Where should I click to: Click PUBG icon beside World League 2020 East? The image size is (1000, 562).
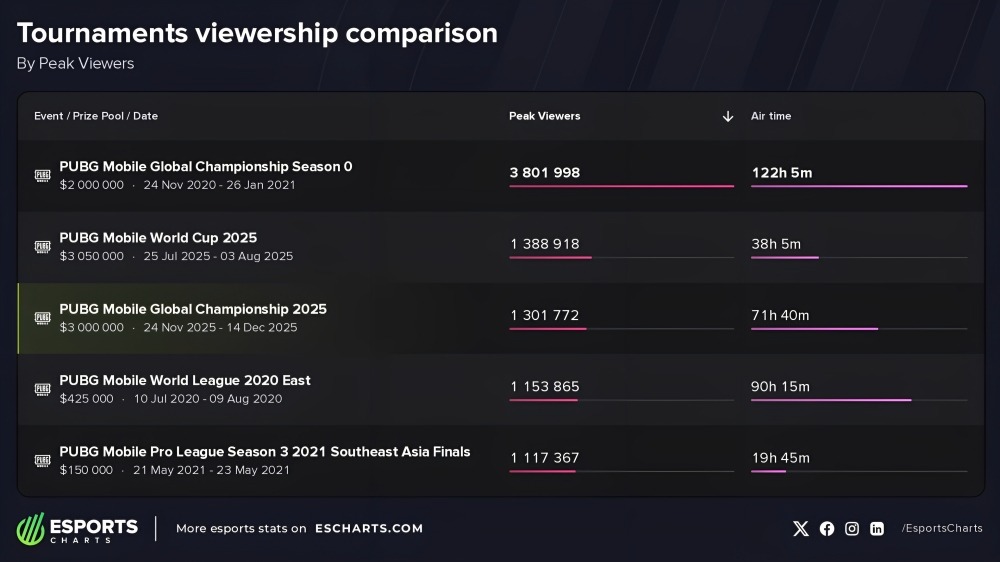point(42,389)
